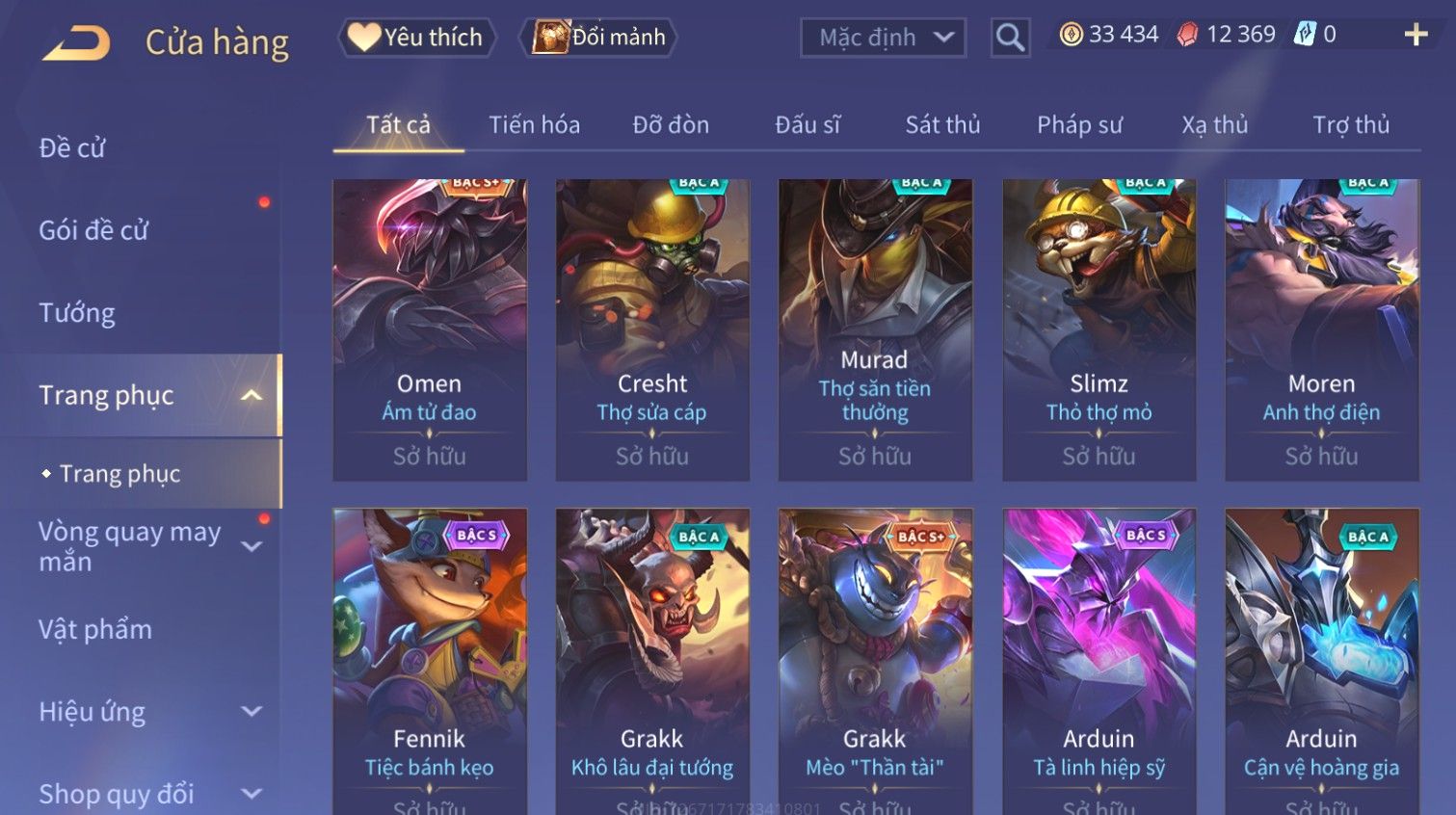Tap the blue voucher currency icon
Screen dimensions: 1456x815
point(1305,35)
